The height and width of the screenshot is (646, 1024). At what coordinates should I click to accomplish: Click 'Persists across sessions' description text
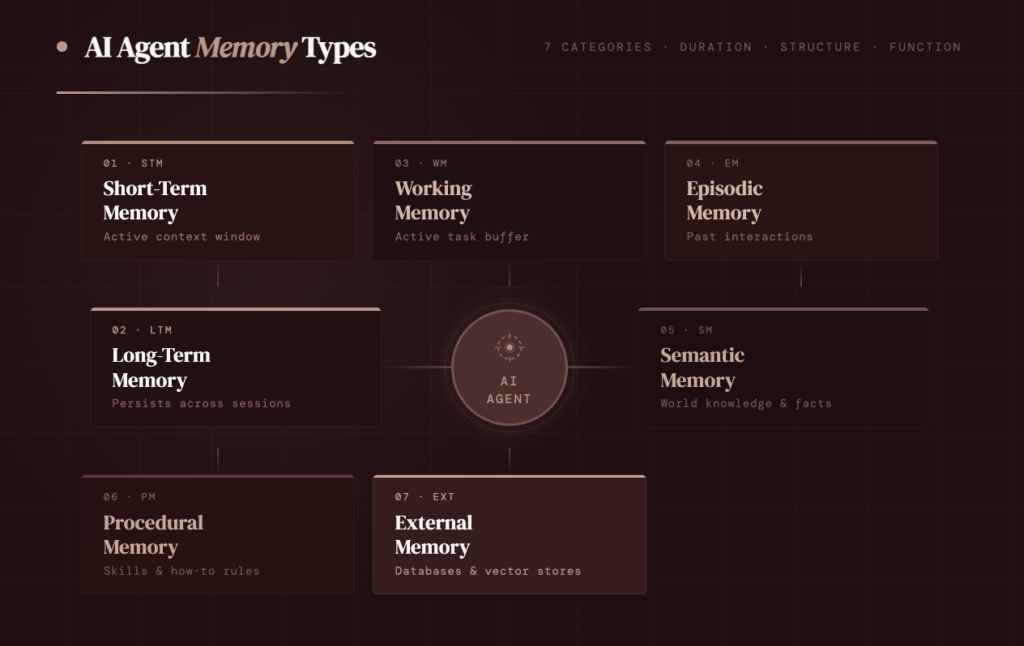coord(201,404)
